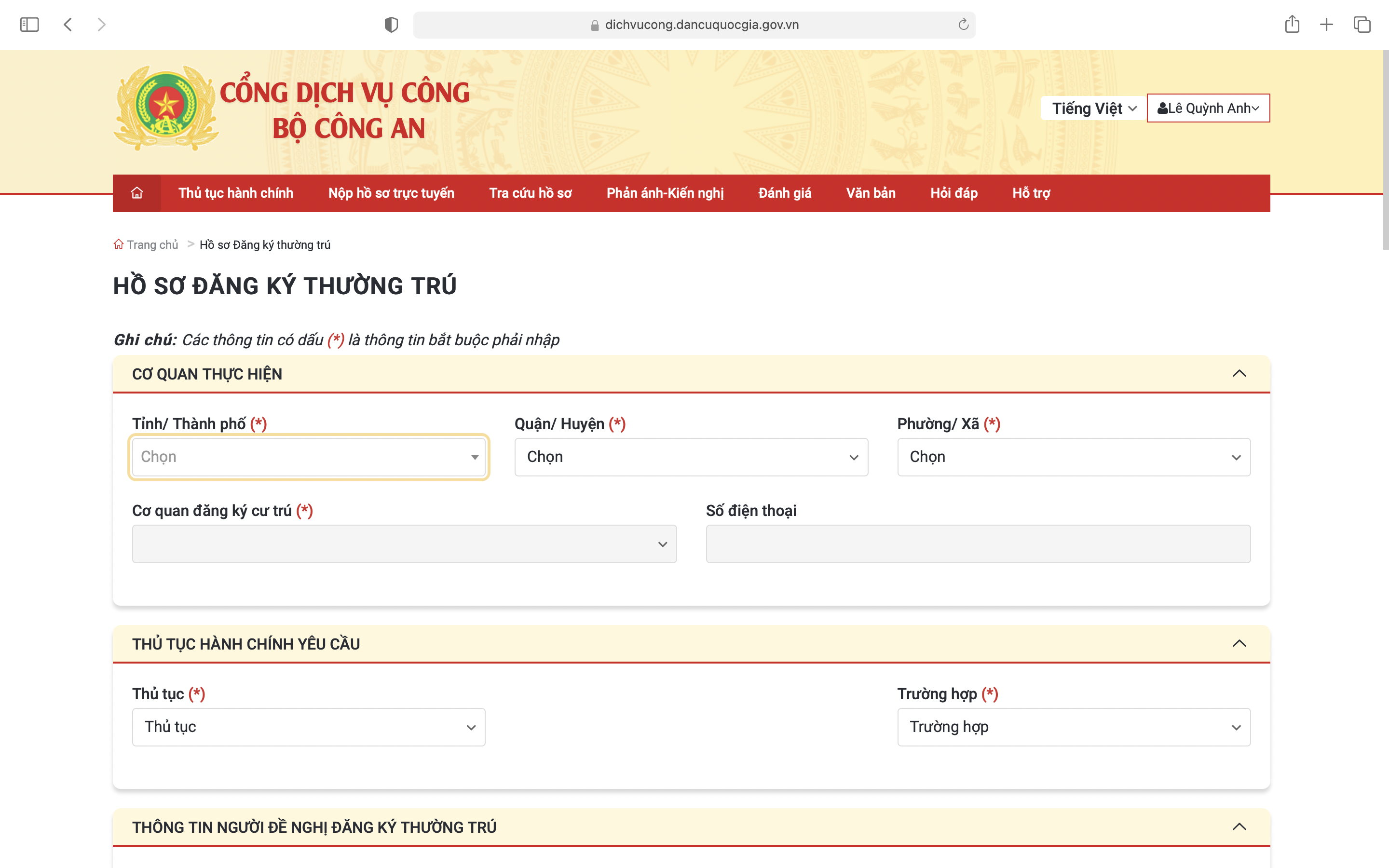Collapse Thủ tục hành chính yêu cầu section
The height and width of the screenshot is (868, 1389).
click(1239, 644)
